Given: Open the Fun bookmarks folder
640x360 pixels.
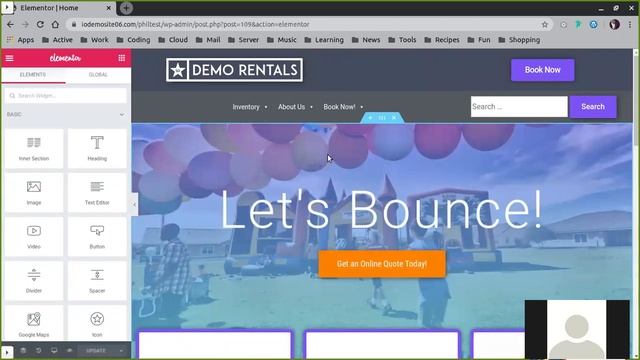Looking at the screenshot, I should (479, 40).
